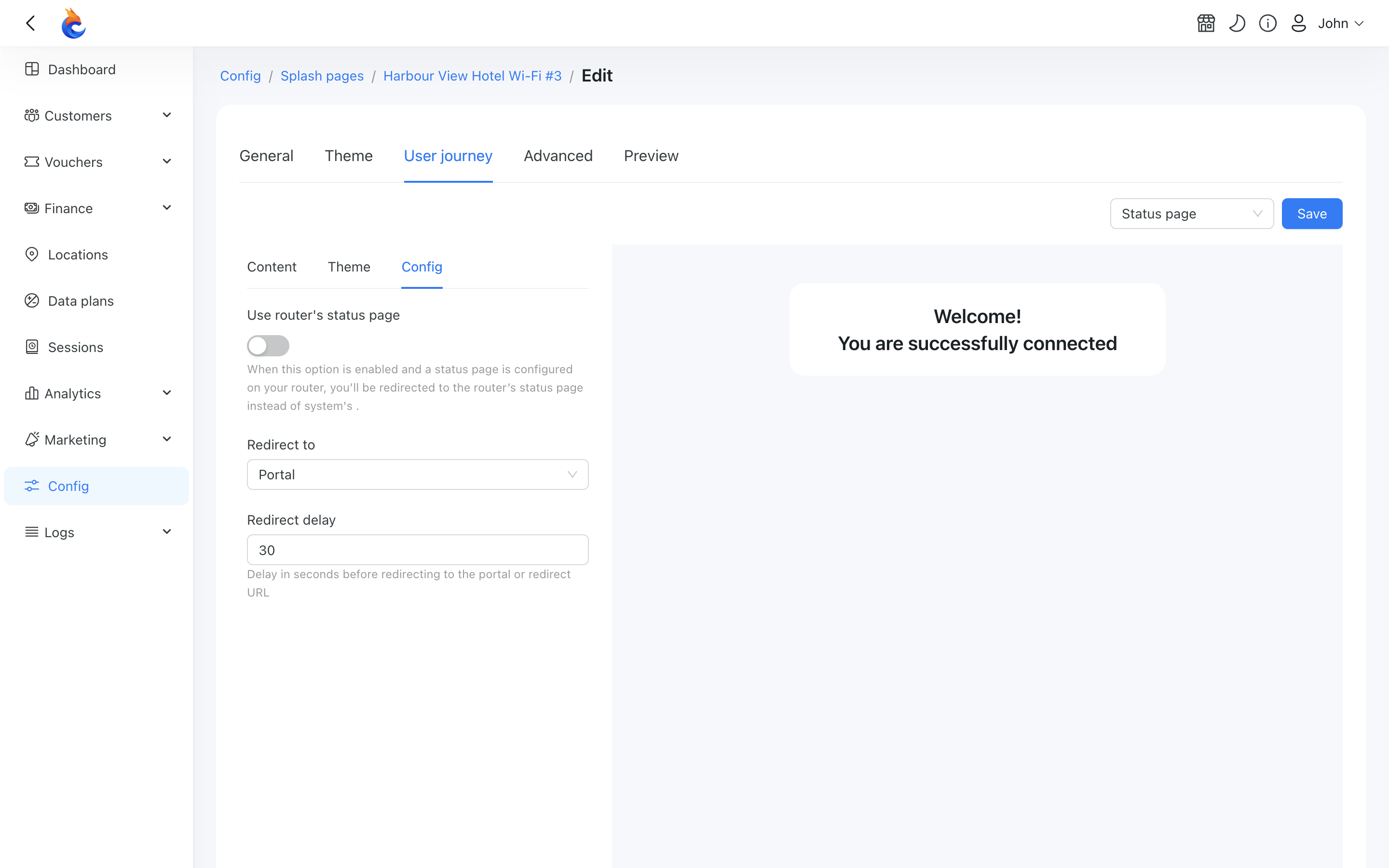The height and width of the screenshot is (868, 1389).
Task: Expand the Logs menu chevron
Action: pyautogui.click(x=167, y=531)
